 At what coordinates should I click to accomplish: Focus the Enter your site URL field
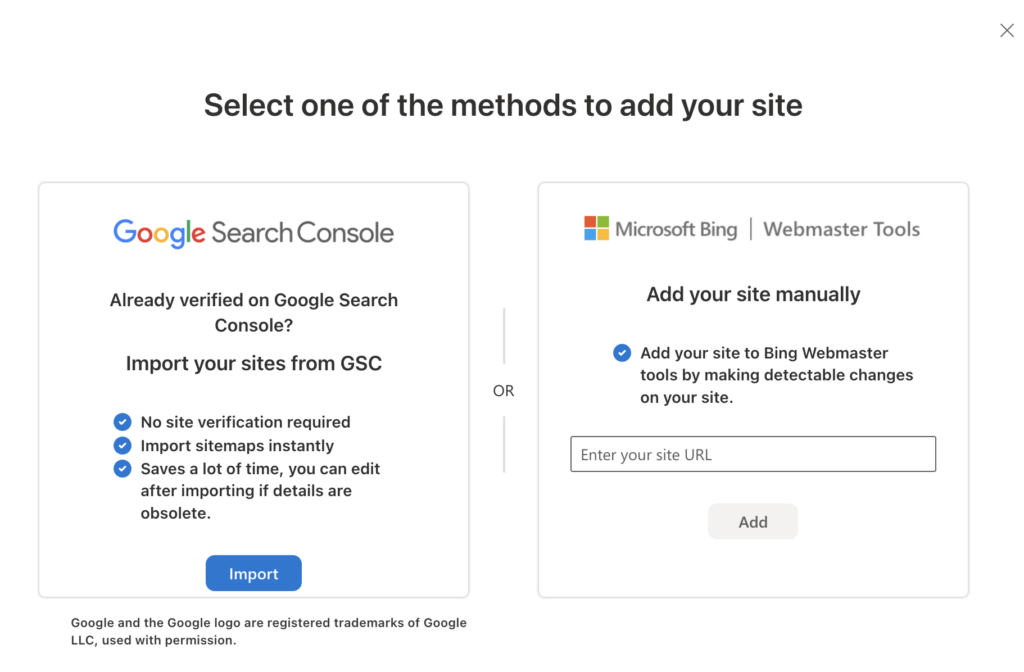[x=753, y=454]
